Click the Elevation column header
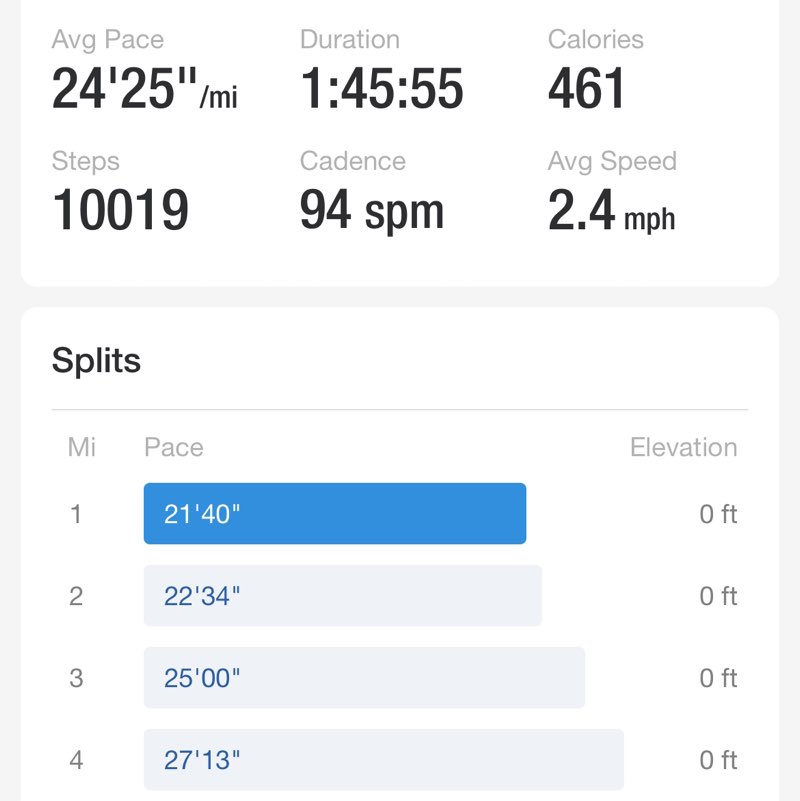Image resolution: width=800 pixels, height=801 pixels. (x=683, y=447)
